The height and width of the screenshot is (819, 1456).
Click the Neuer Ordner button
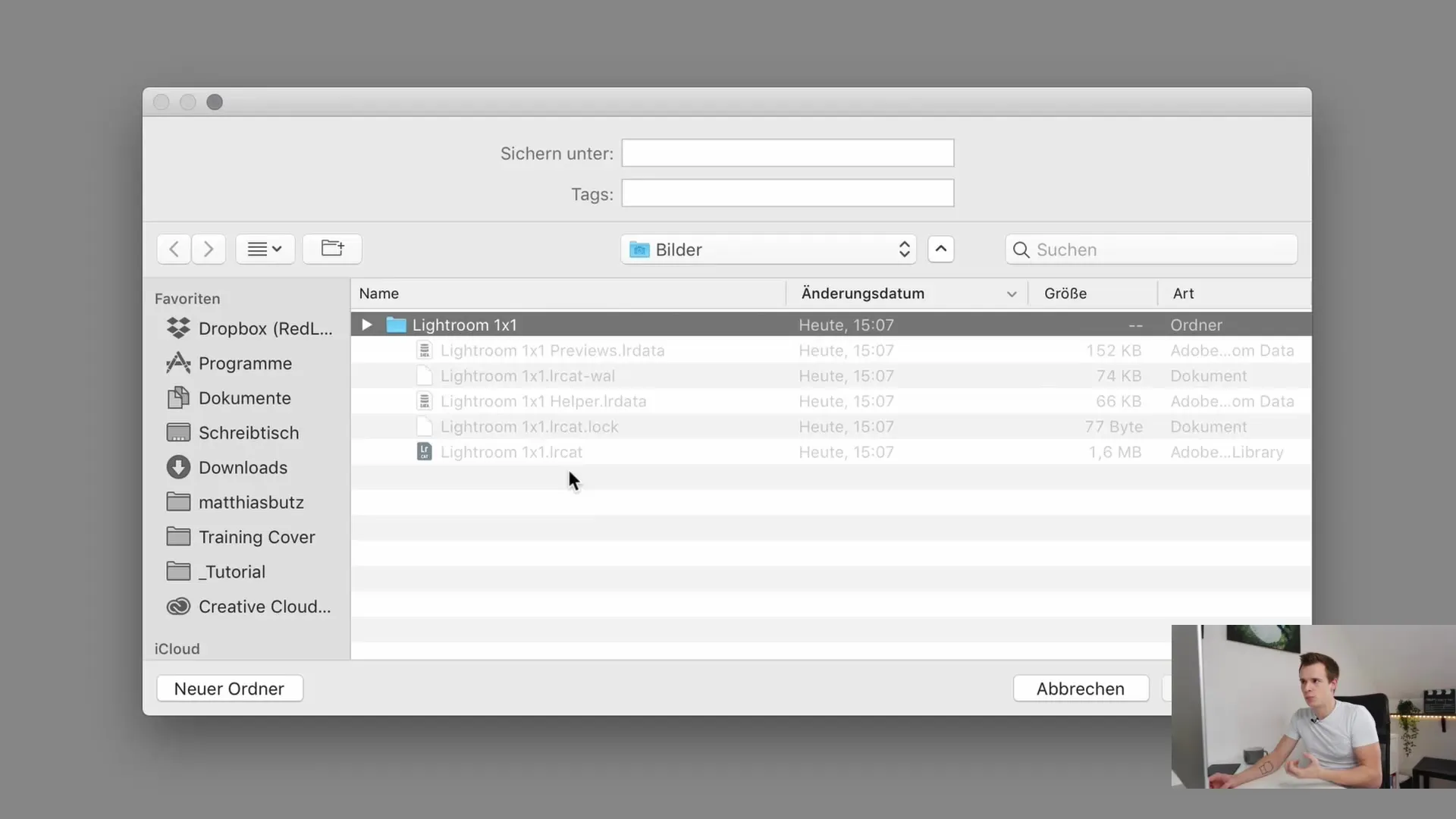pyautogui.click(x=229, y=688)
